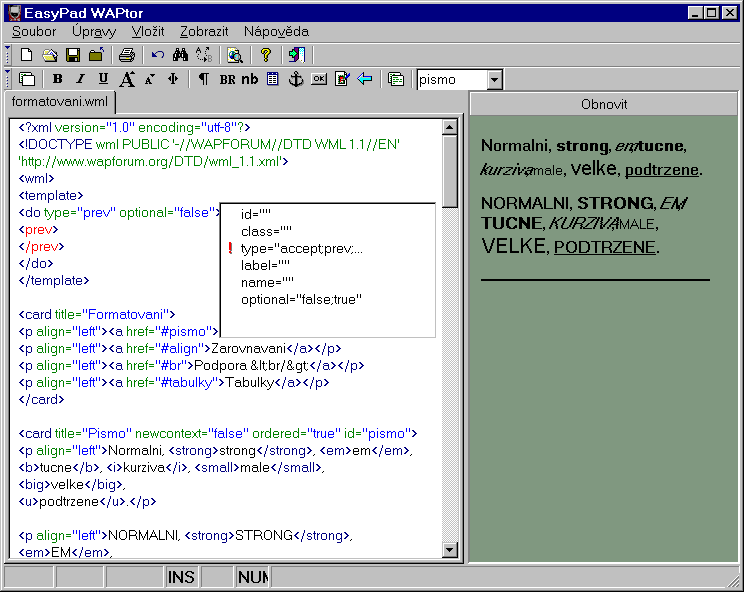
Task: Switch to the formatovani.wml tab
Action: pyautogui.click(x=60, y=102)
